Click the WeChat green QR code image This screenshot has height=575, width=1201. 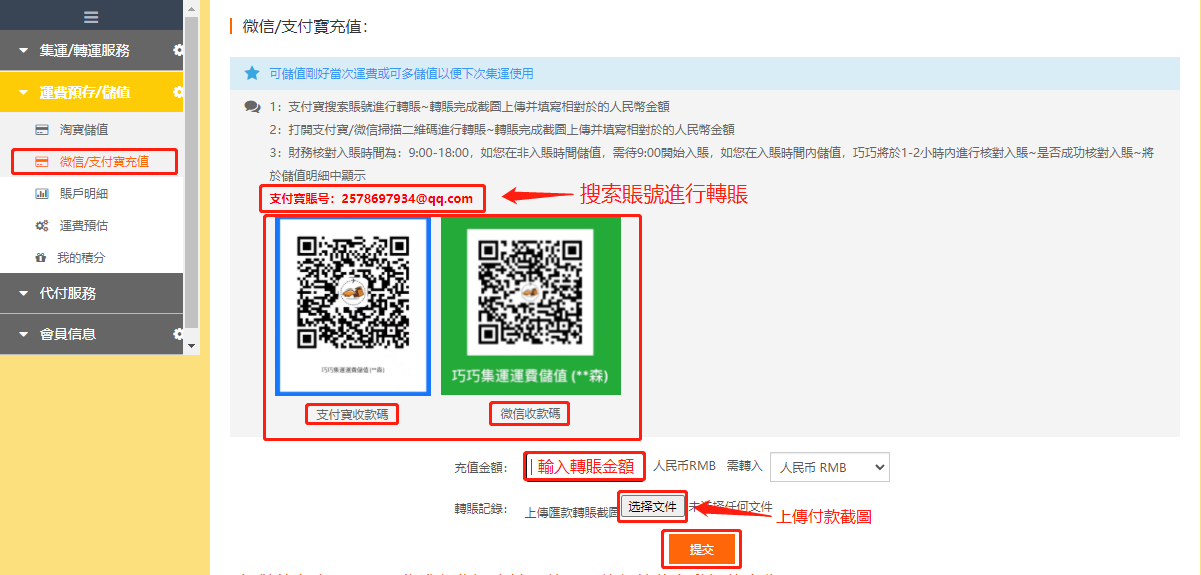pos(531,306)
